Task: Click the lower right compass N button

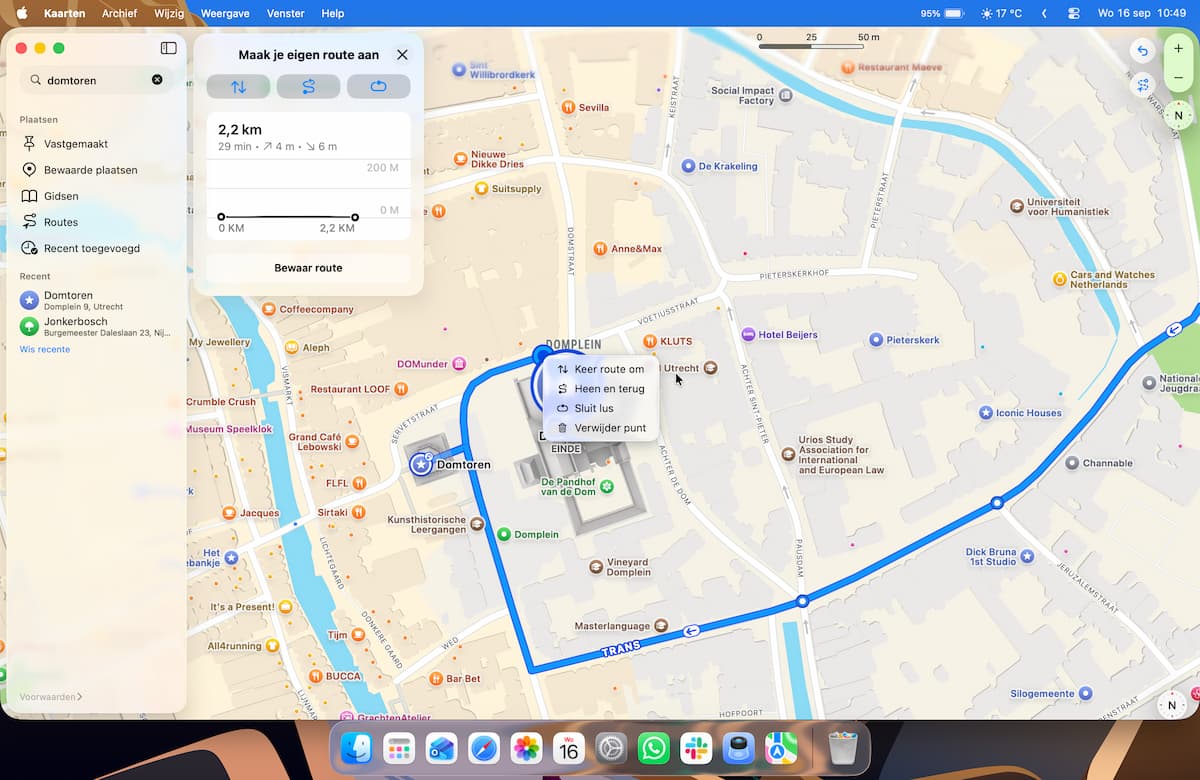Action: click(1172, 705)
